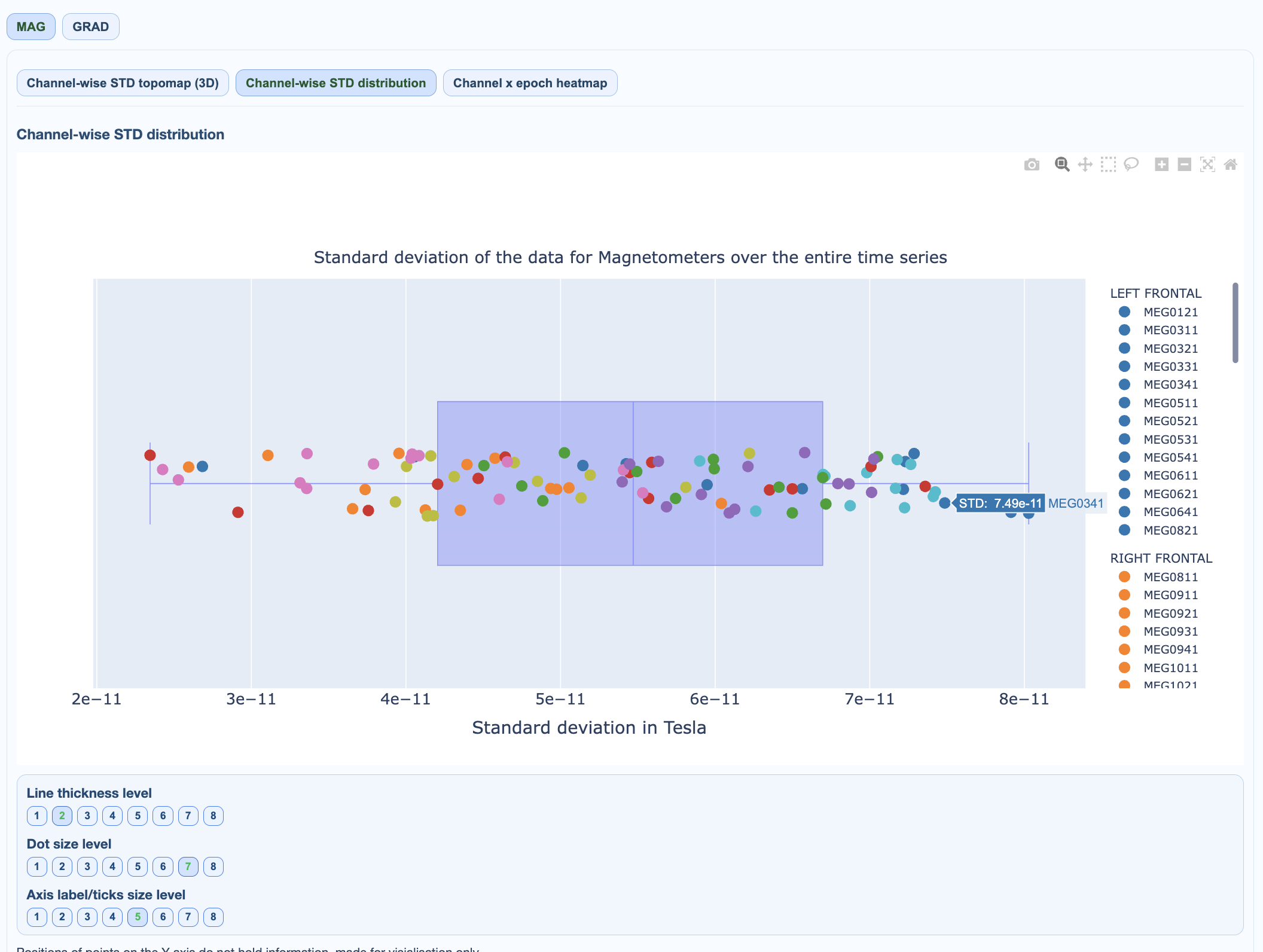Viewport: 1263px width, 952px height.
Task: Choose the Lasso Select tool
Action: click(1131, 164)
